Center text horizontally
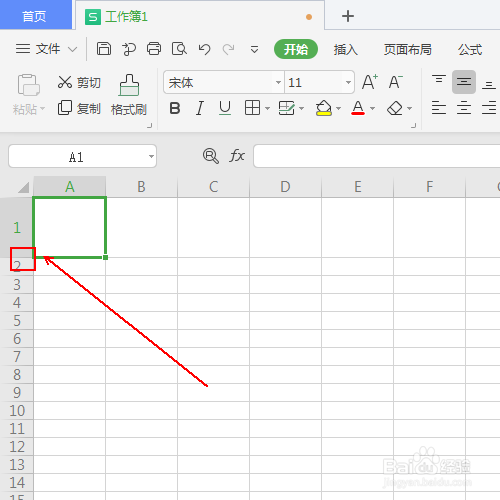This screenshot has width=500, height=500. [x=464, y=108]
